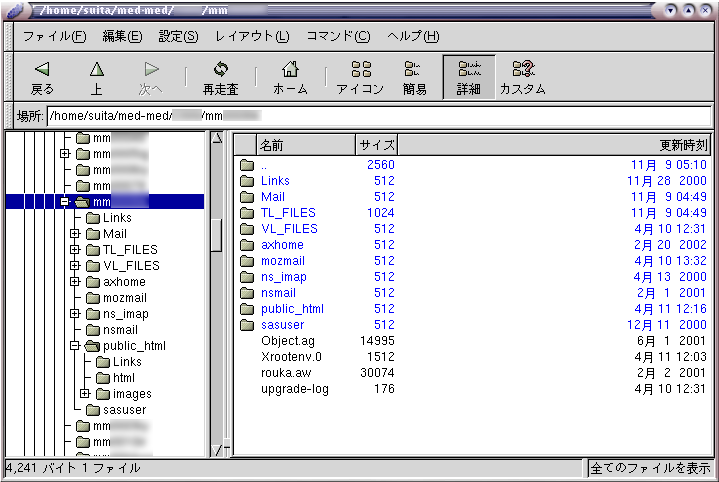The image size is (719, 482).
Task: Open the カスタム (Custom) view icon
Action: coord(522,69)
